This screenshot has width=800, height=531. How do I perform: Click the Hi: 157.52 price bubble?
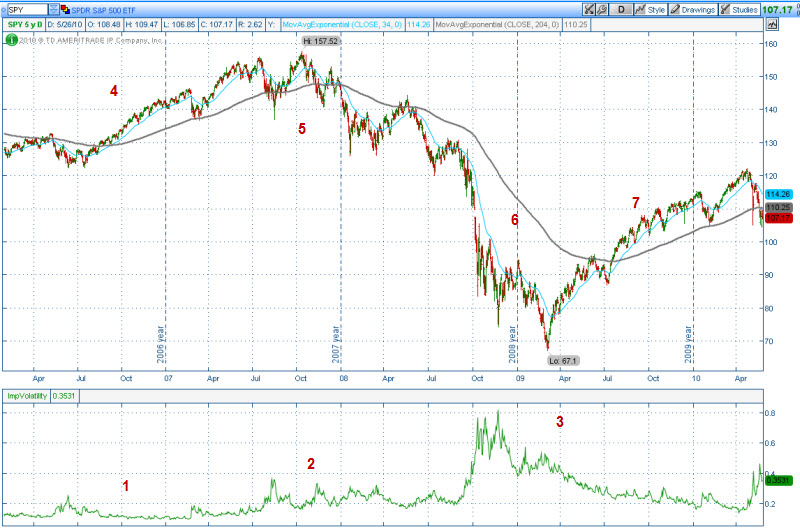(320, 41)
